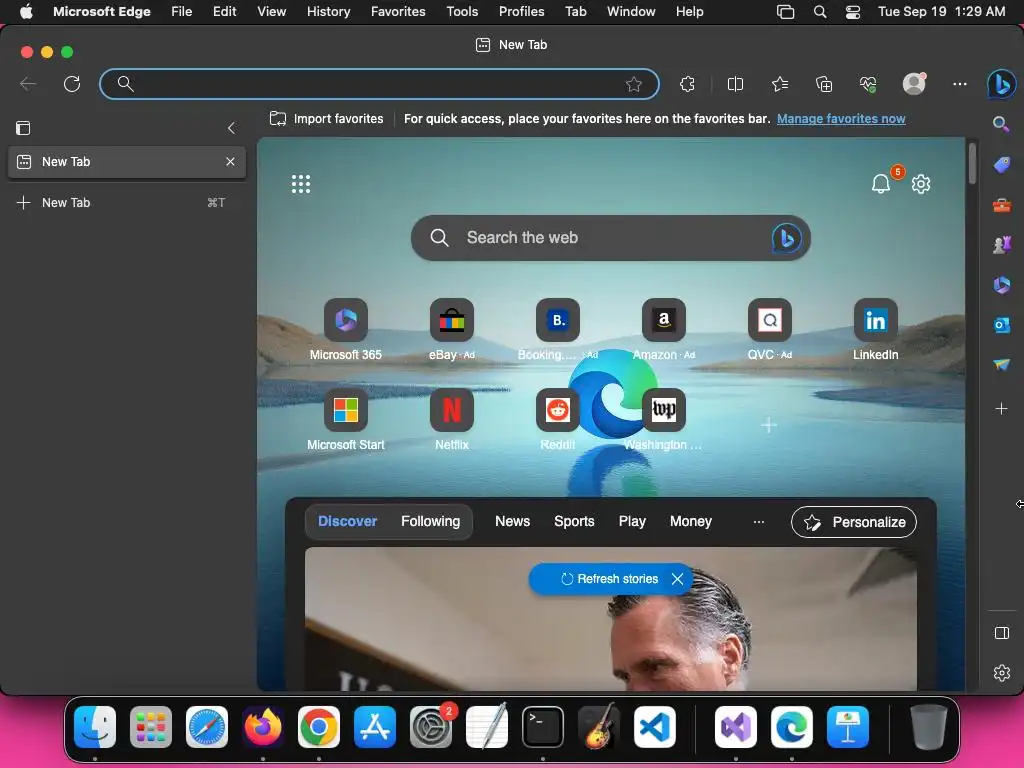
Task: Open Reddit quick link tile
Action: (x=558, y=420)
